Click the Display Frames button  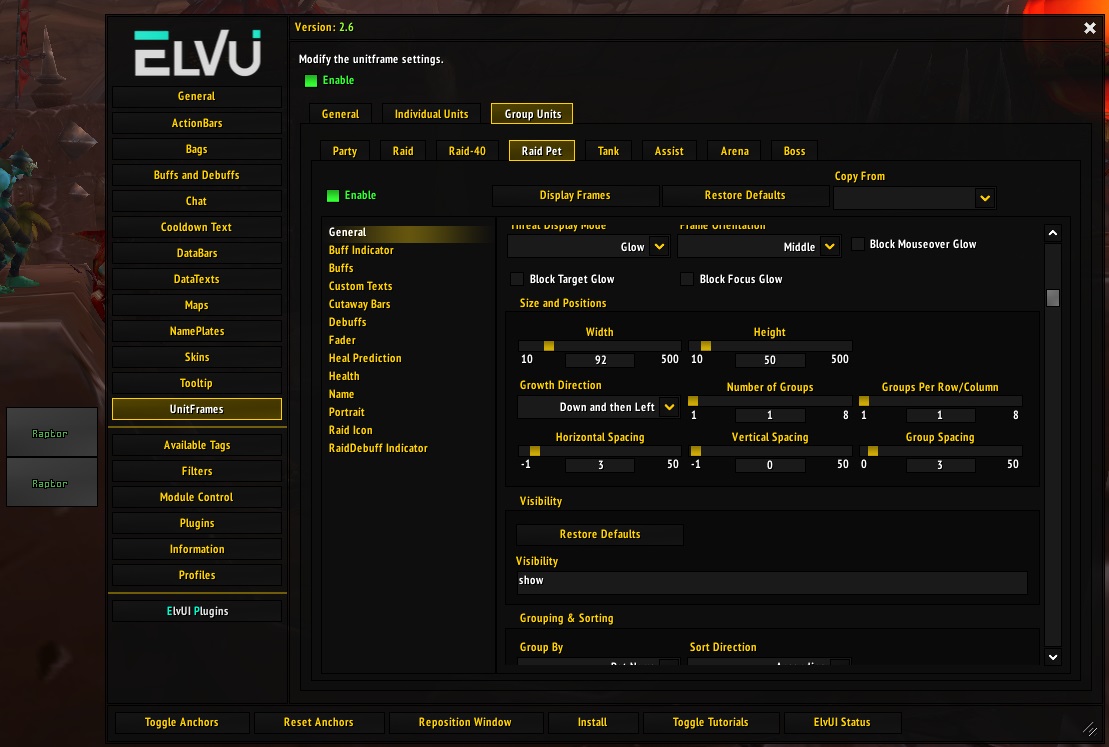click(575, 195)
